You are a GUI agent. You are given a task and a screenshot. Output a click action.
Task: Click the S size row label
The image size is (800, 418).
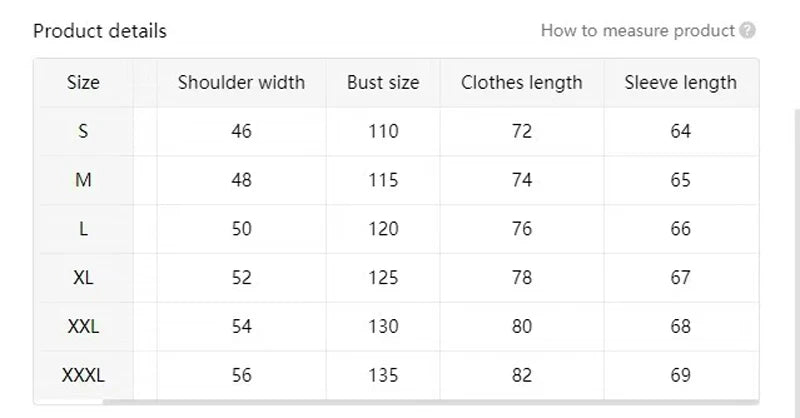coord(83,132)
